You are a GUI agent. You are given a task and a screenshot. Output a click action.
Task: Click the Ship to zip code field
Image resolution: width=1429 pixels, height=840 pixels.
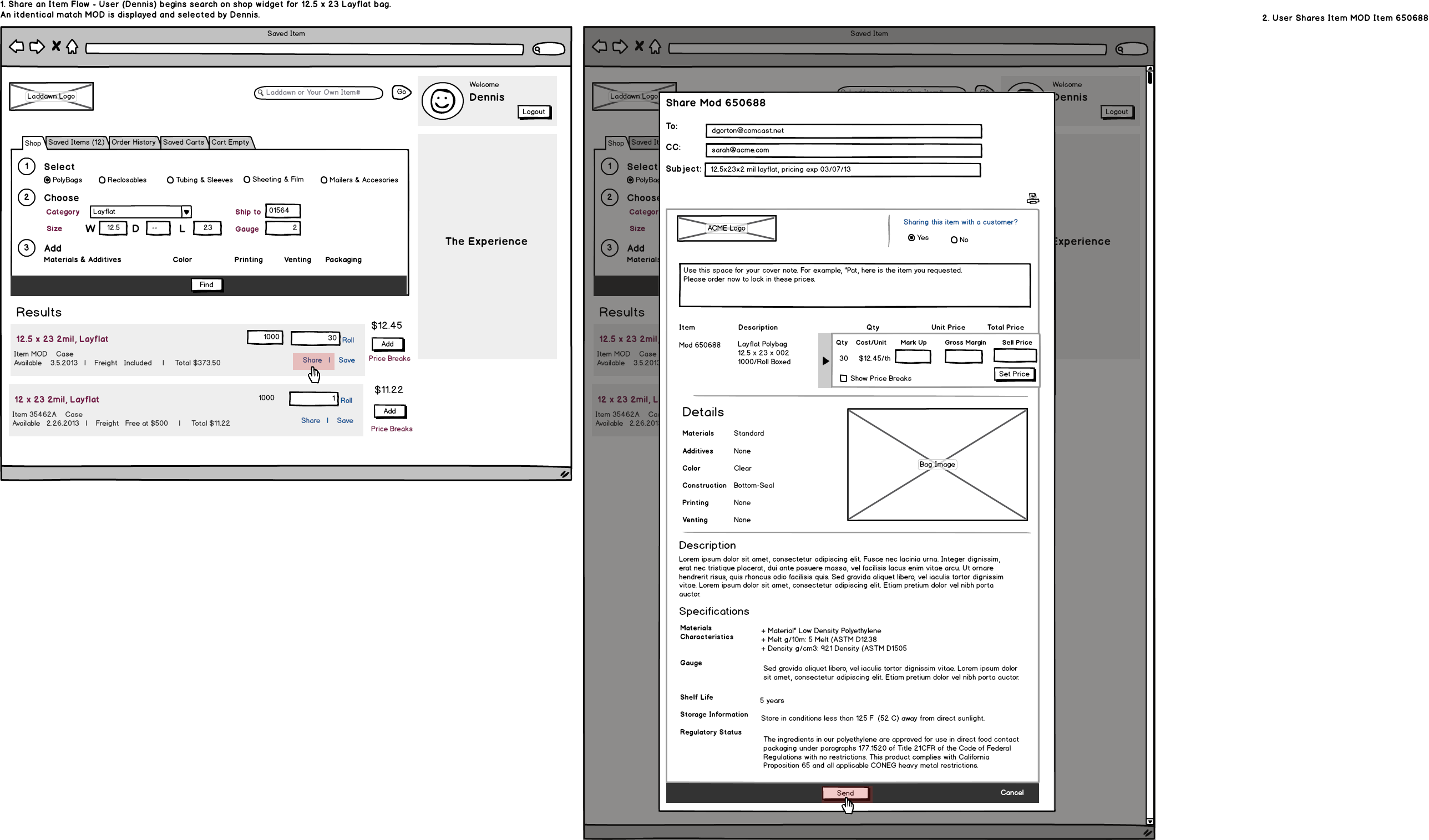(283, 210)
